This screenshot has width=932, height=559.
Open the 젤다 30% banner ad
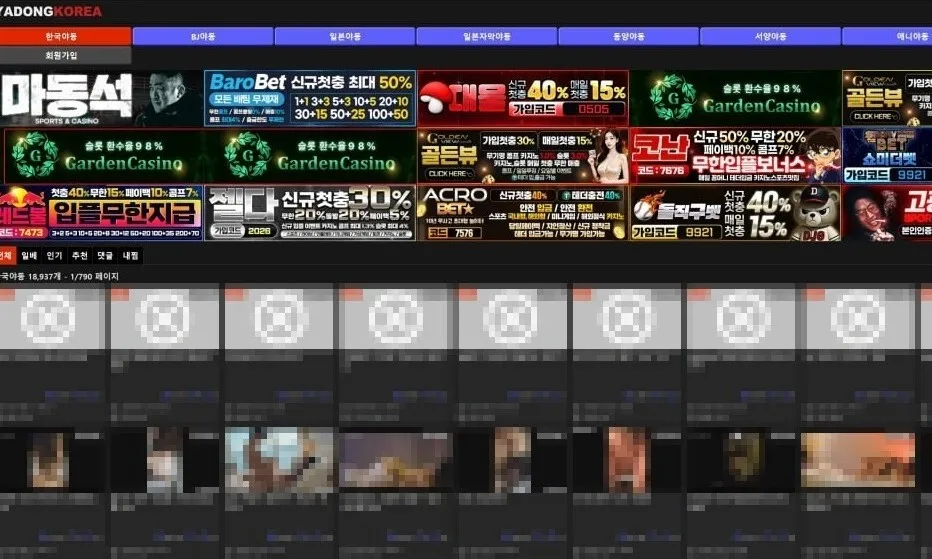310,213
